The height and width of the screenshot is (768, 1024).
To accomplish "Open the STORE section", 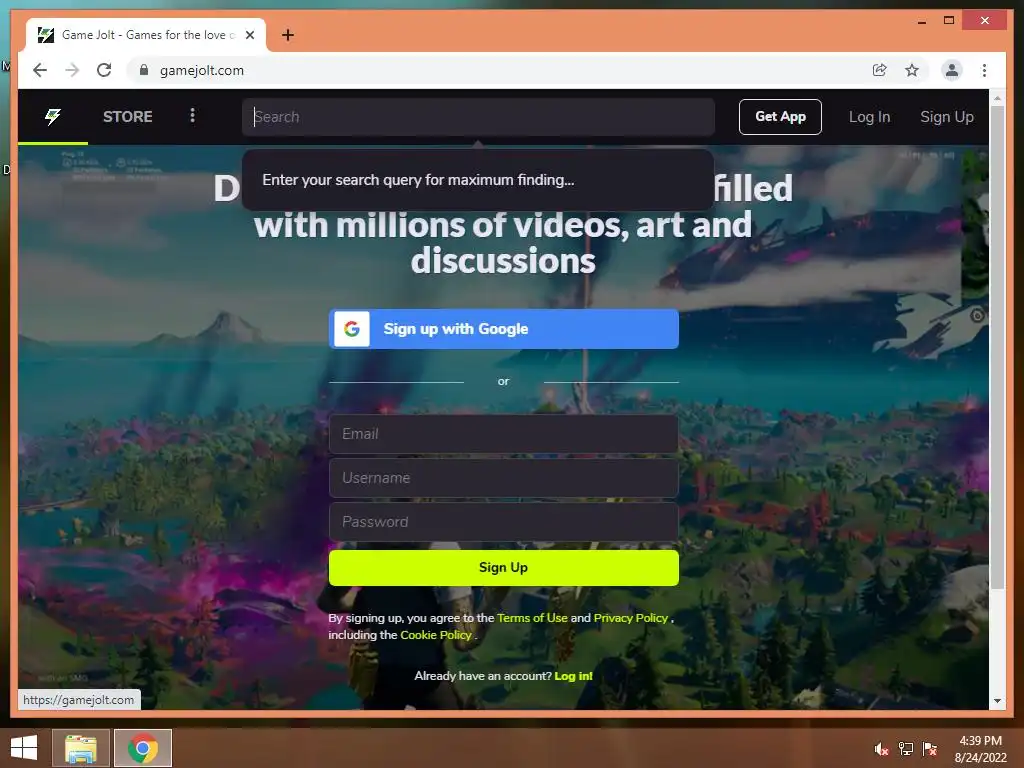I will coord(127,116).
